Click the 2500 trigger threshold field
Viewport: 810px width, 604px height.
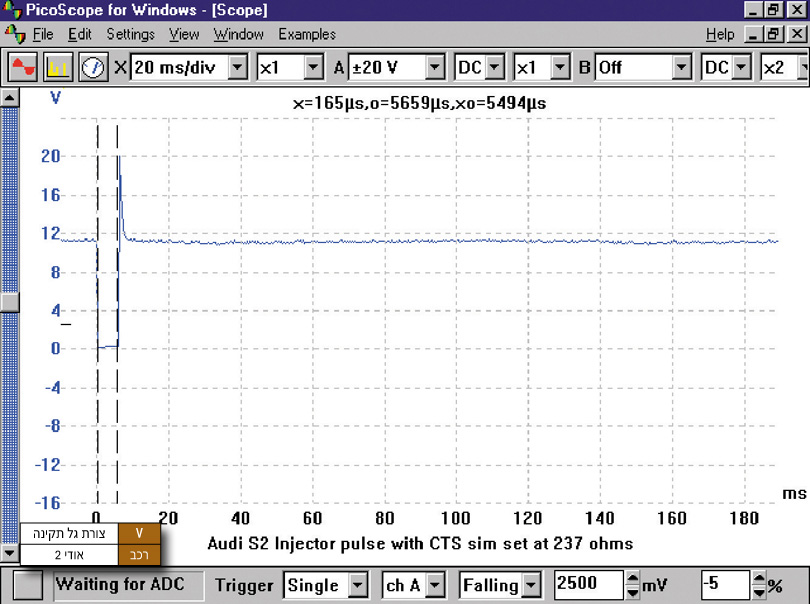(x=587, y=585)
